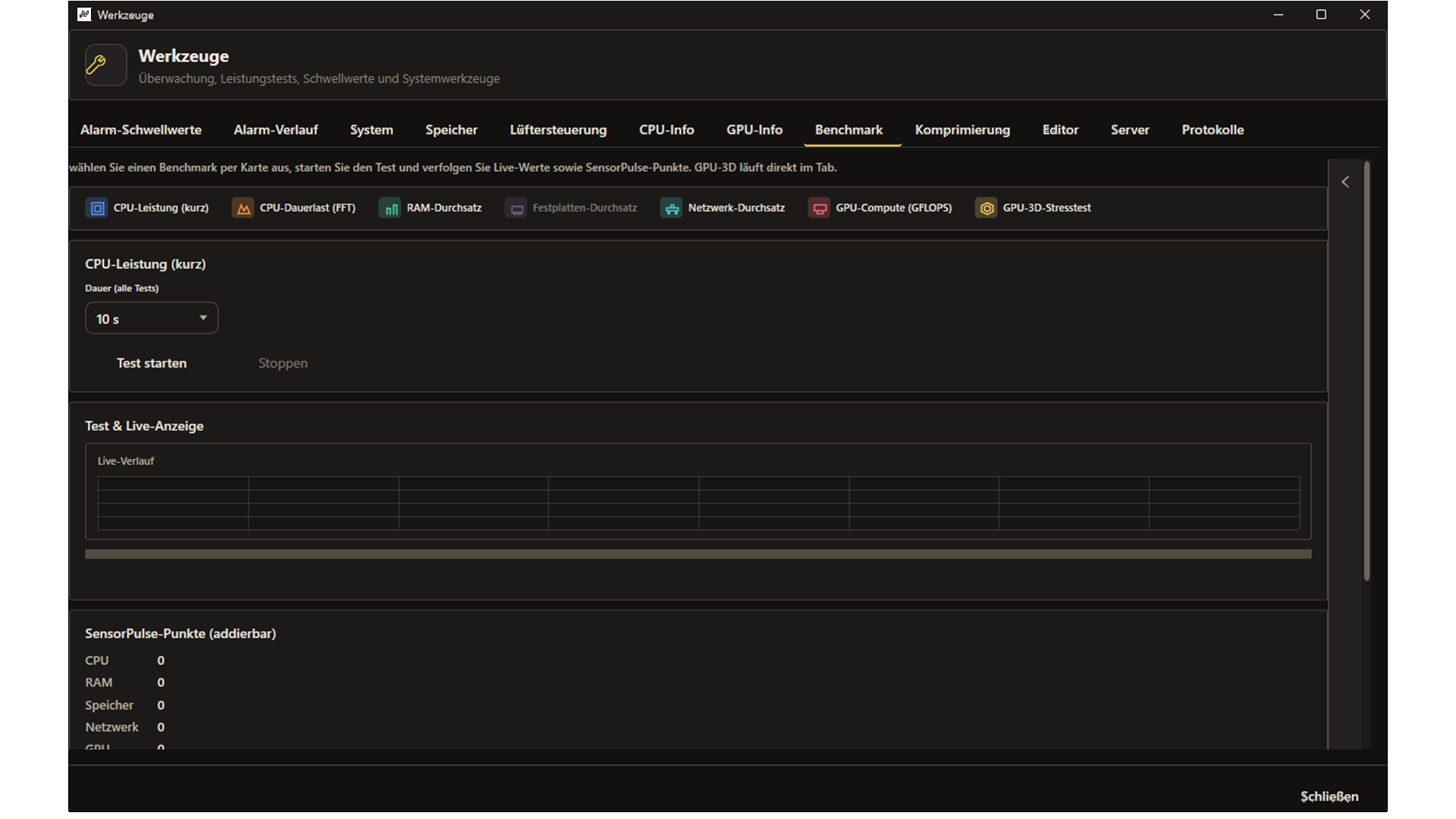
Task: Click the Netzwerk points label in the SensorPulse-Punkte list
Action: (x=111, y=727)
